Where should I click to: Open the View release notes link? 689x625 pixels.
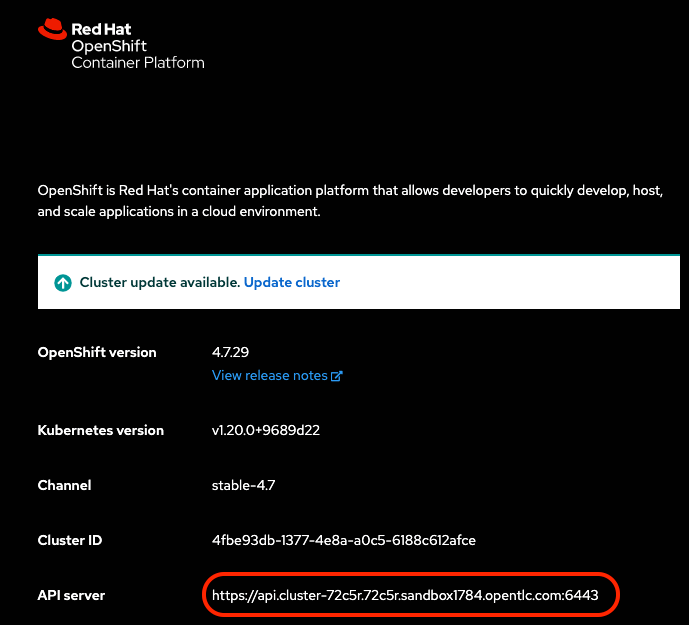(269, 376)
